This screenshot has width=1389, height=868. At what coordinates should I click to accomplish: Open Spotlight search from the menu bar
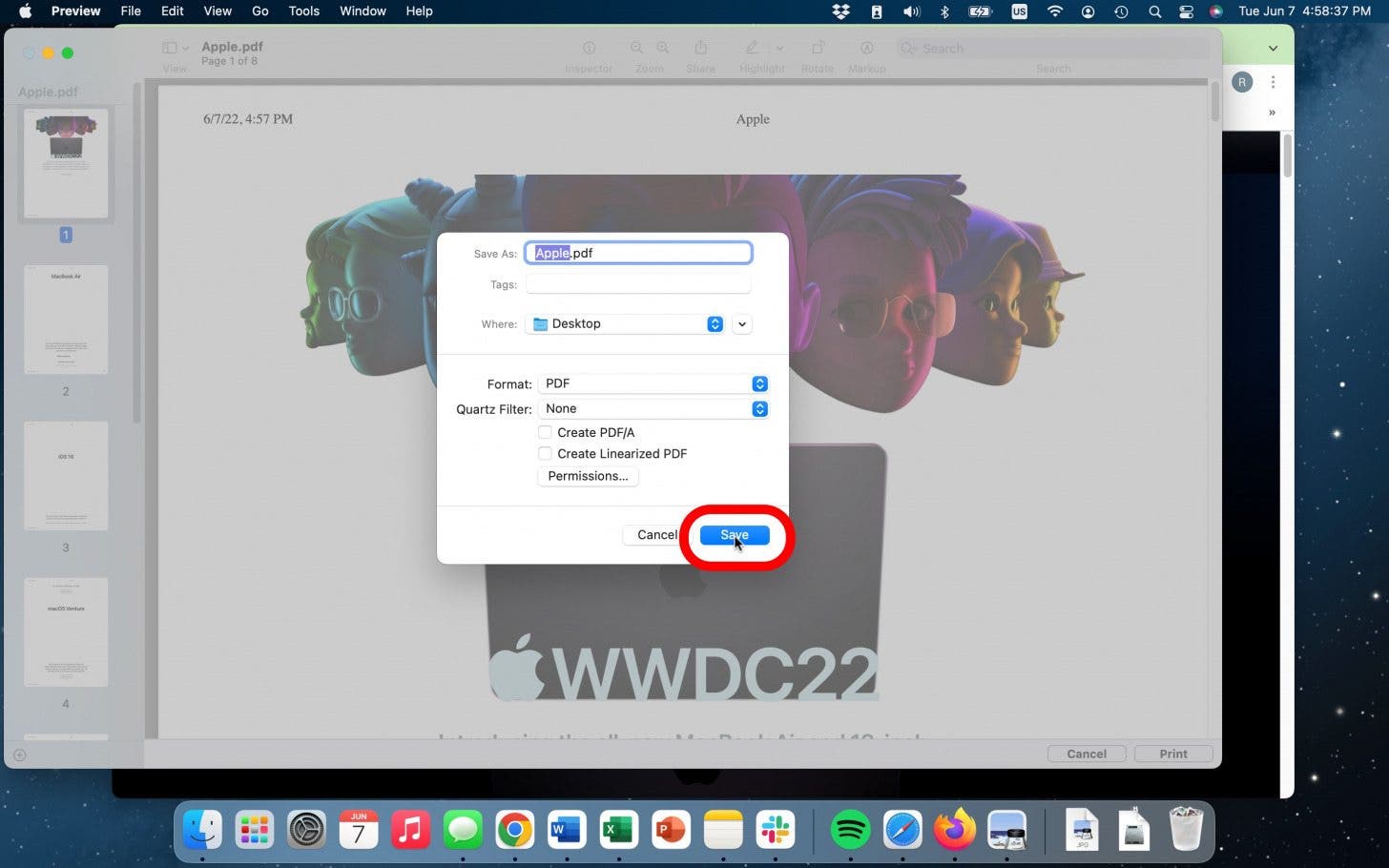tap(1154, 11)
